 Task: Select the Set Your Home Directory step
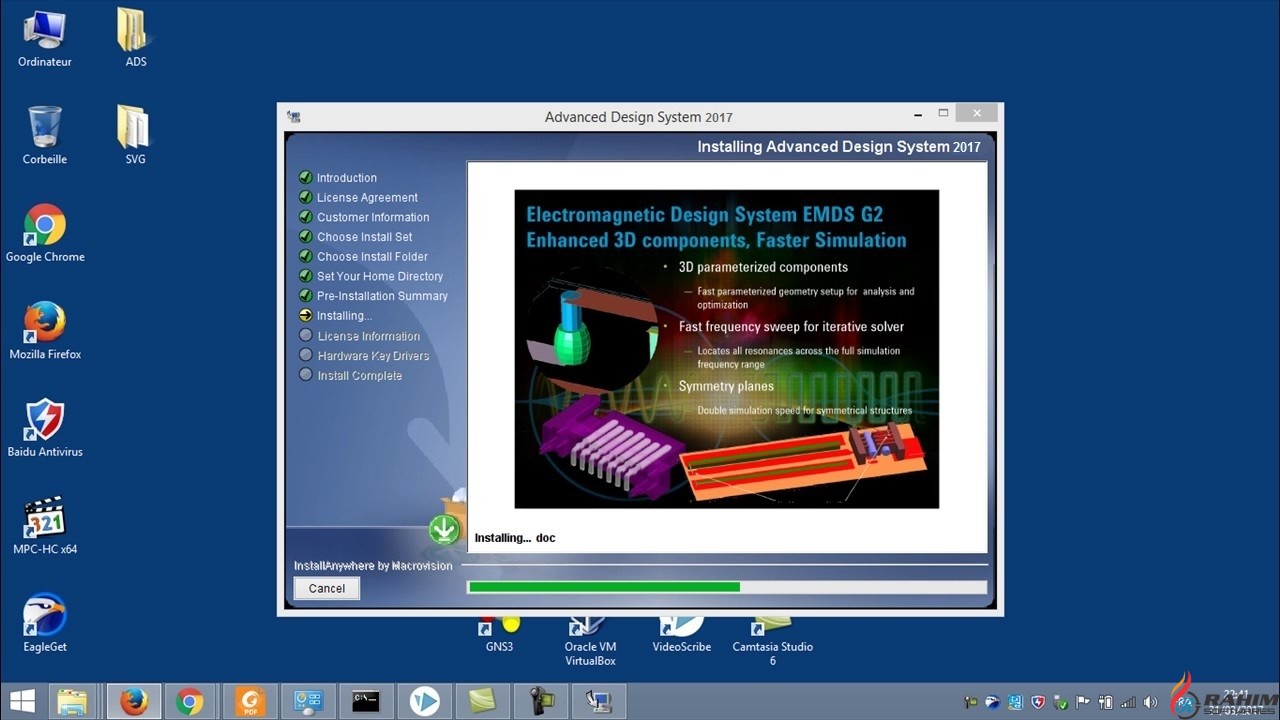click(x=380, y=276)
